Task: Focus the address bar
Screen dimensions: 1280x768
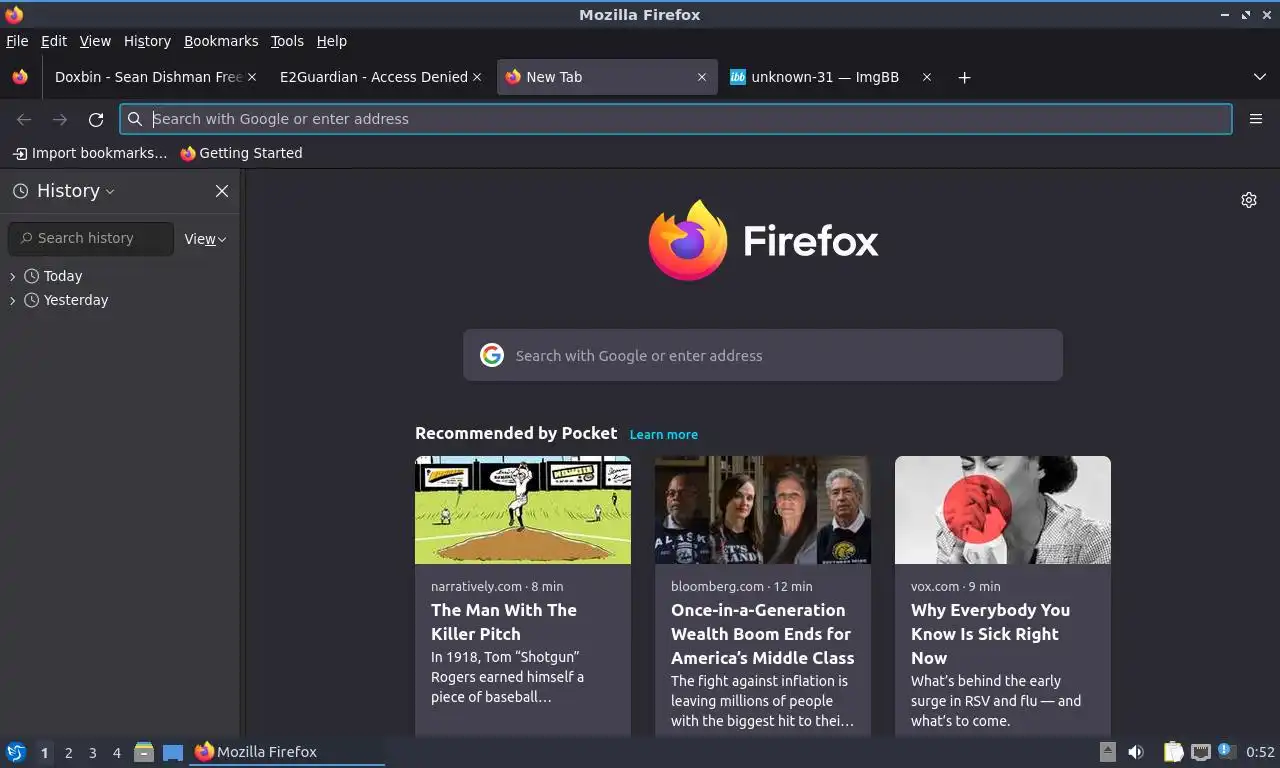Action: 676,119
